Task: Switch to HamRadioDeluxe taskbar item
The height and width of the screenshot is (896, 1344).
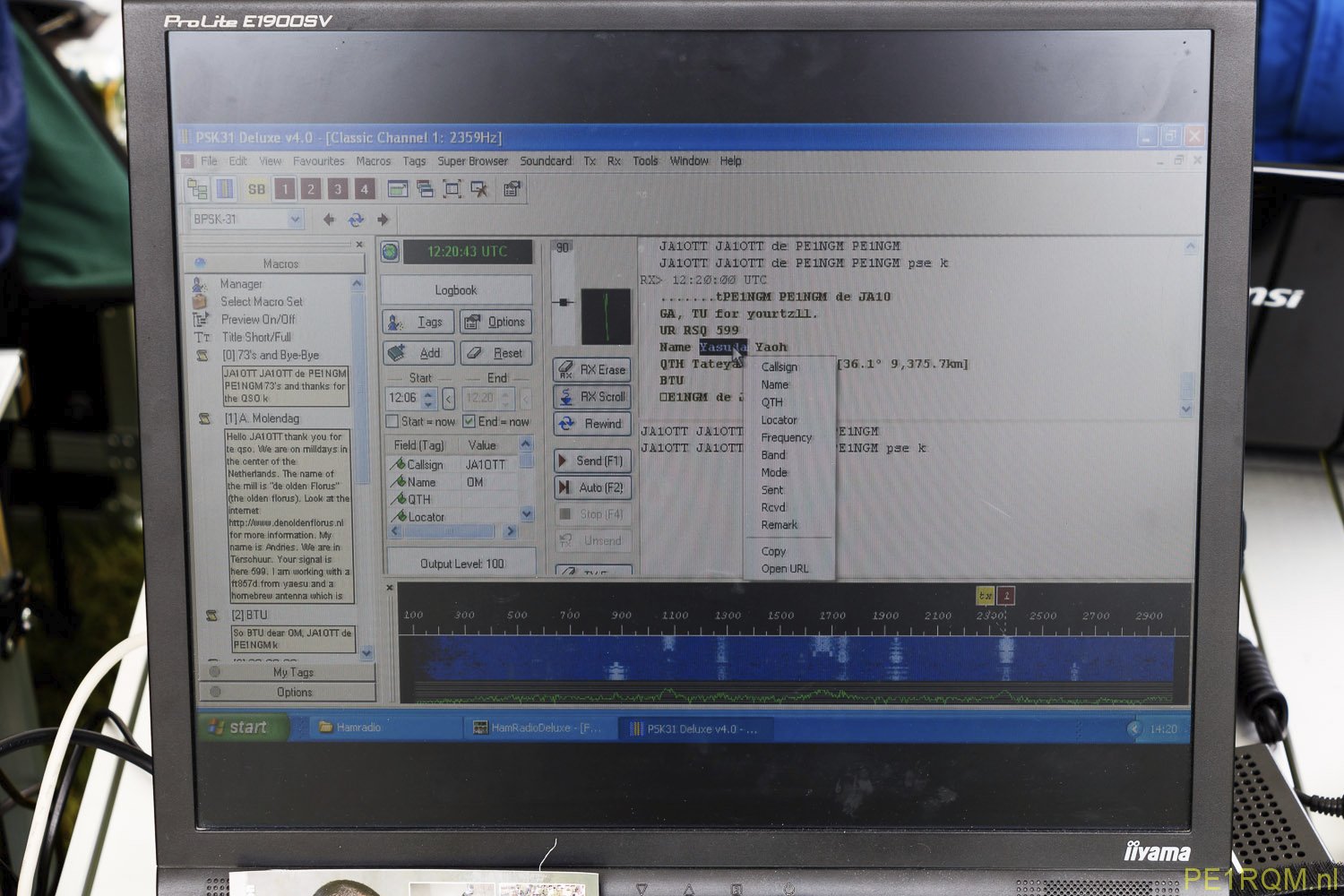Action: [x=540, y=728]
